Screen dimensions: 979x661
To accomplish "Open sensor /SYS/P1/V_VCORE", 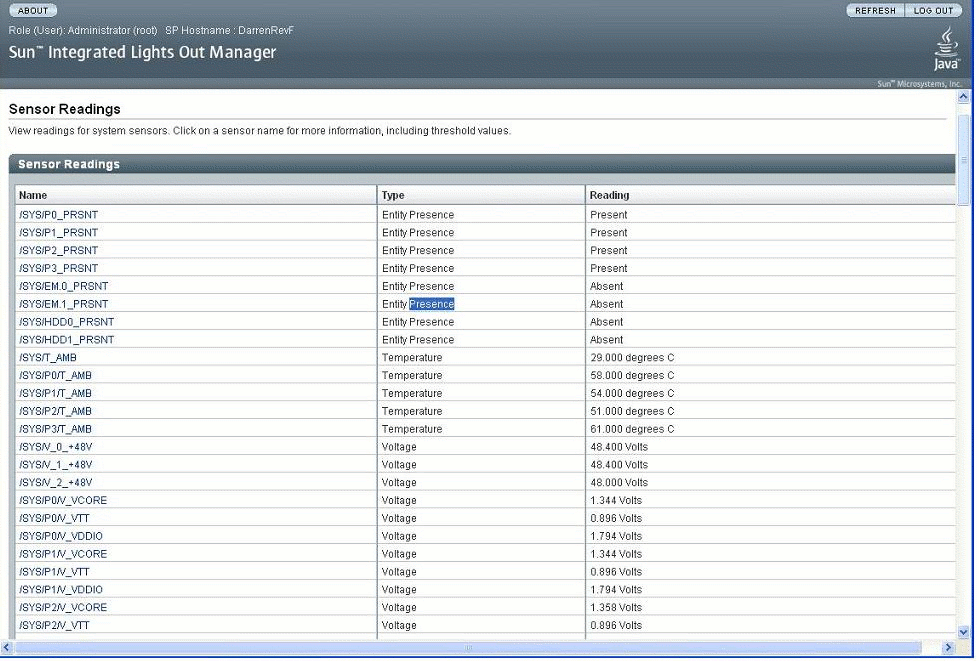I will 62,554.
